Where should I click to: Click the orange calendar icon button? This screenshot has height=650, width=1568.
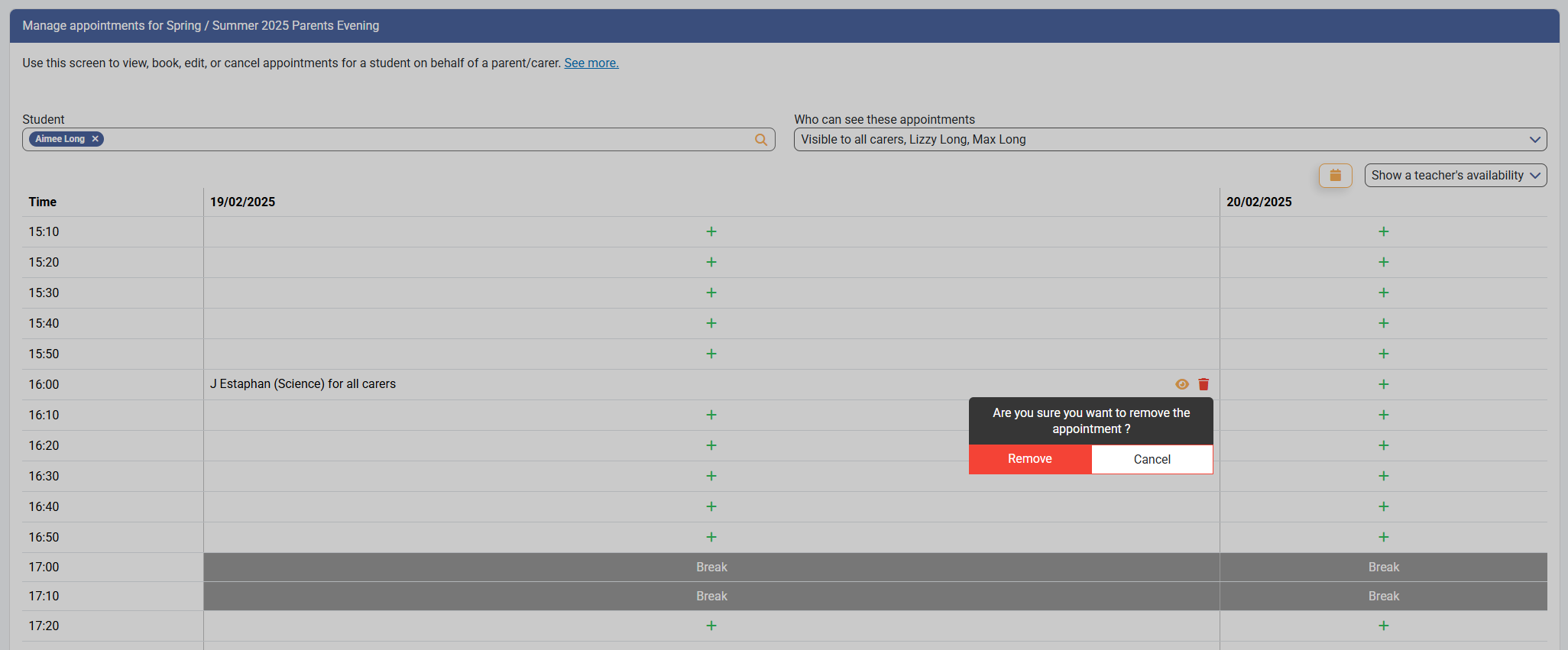coord(1335,176)
